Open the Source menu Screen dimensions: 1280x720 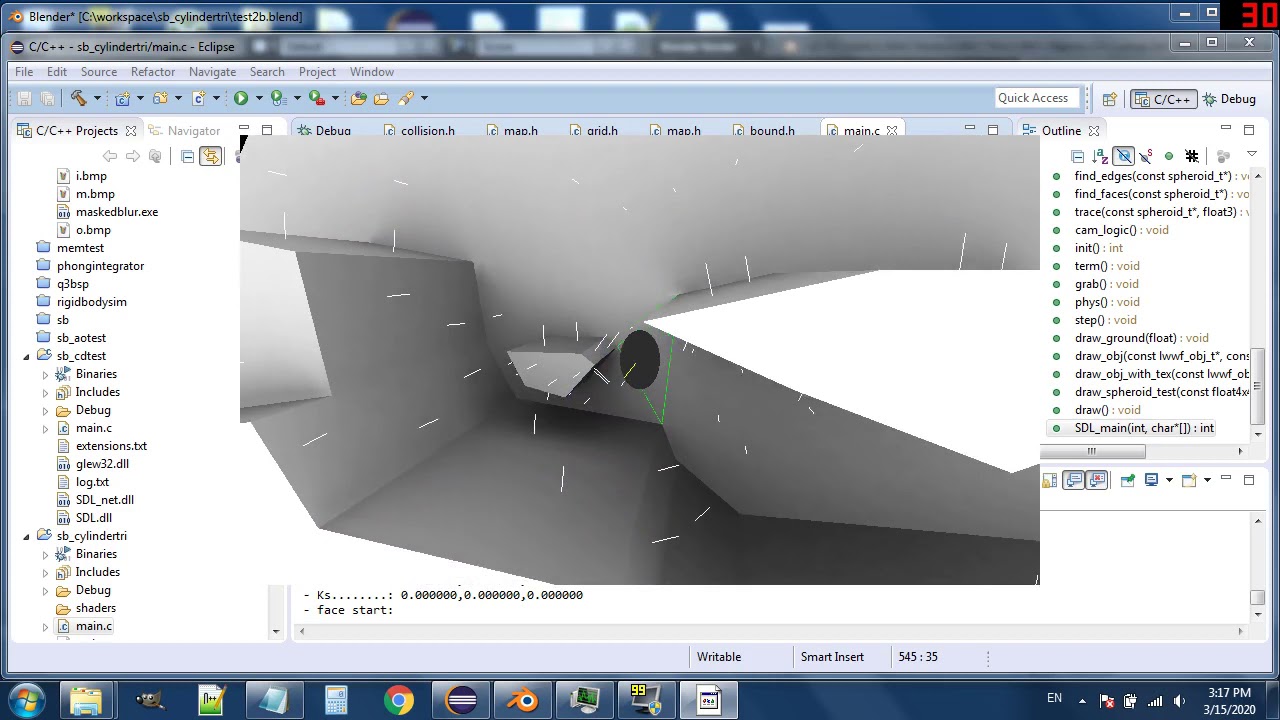pos(99,72)
